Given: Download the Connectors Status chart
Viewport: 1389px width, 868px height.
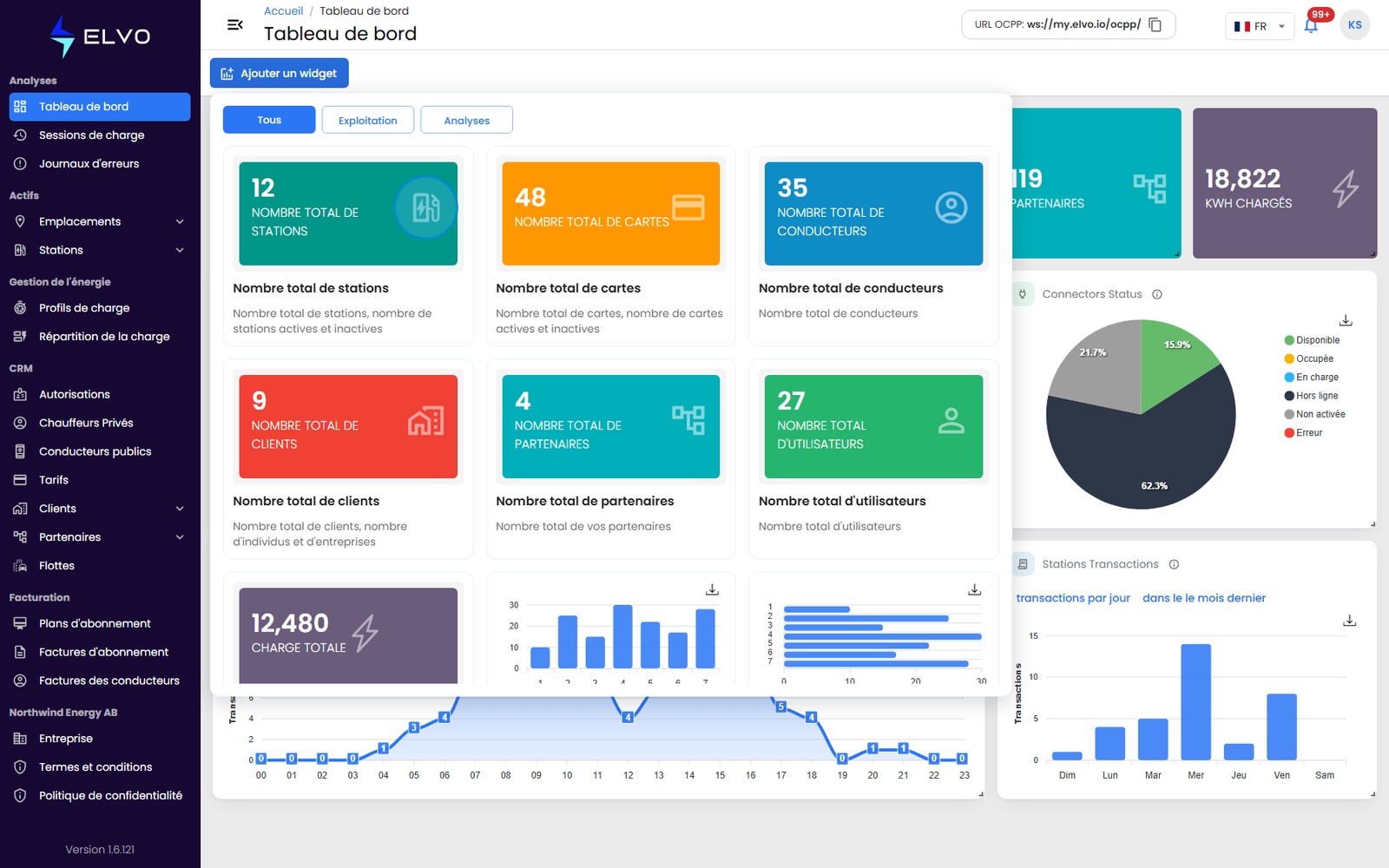Looking at the screenshot, I should coord(1346,320).
